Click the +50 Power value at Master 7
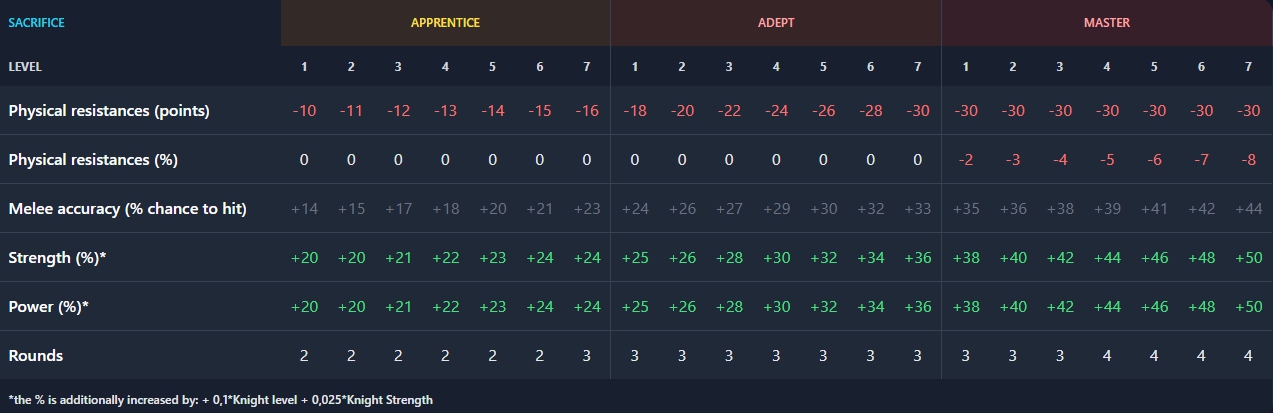 [1247, 307]
